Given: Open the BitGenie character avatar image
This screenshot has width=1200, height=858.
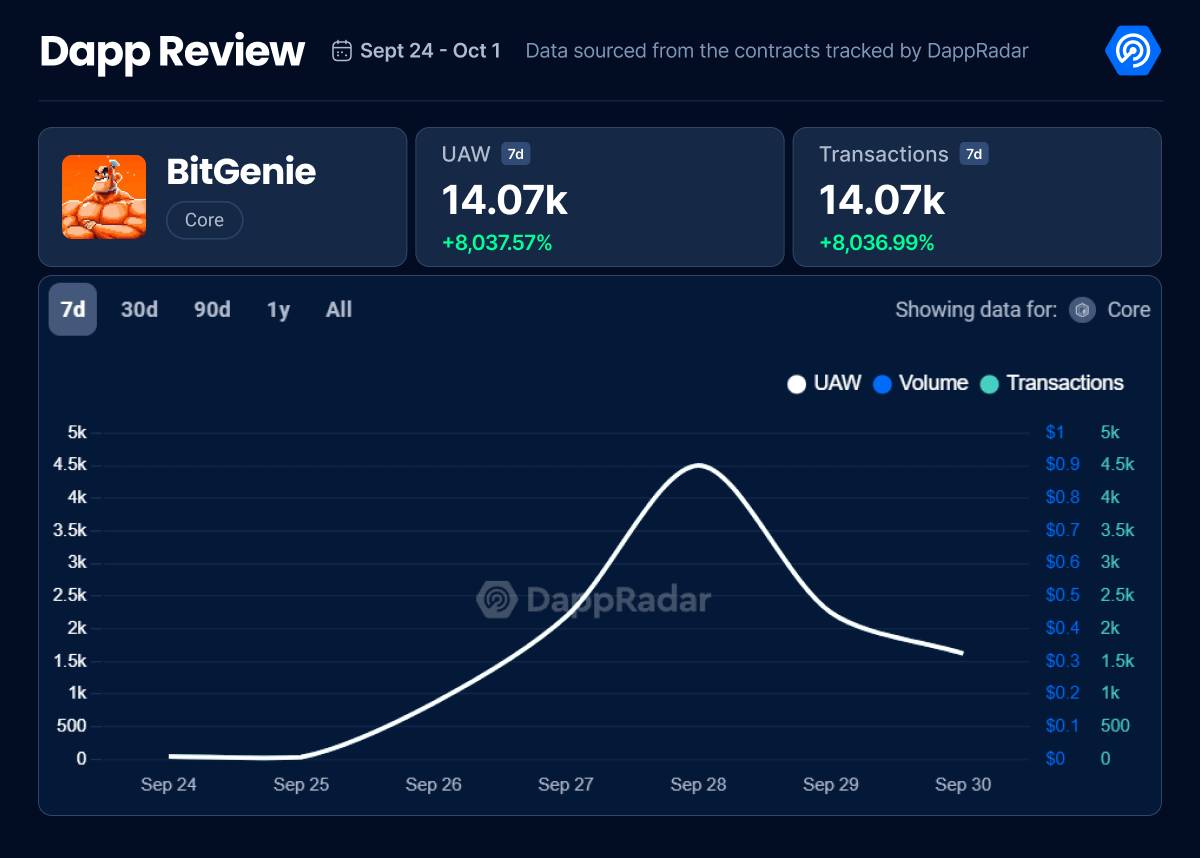Looking at the screenshot, I should [x=104, y=197].
